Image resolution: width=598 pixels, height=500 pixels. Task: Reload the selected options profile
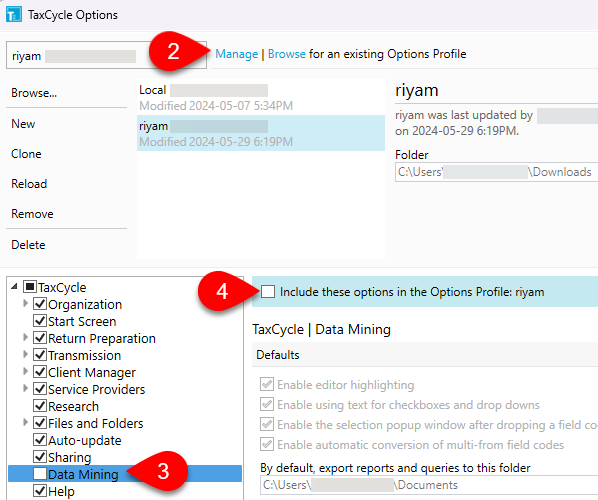tap(29, 184)
